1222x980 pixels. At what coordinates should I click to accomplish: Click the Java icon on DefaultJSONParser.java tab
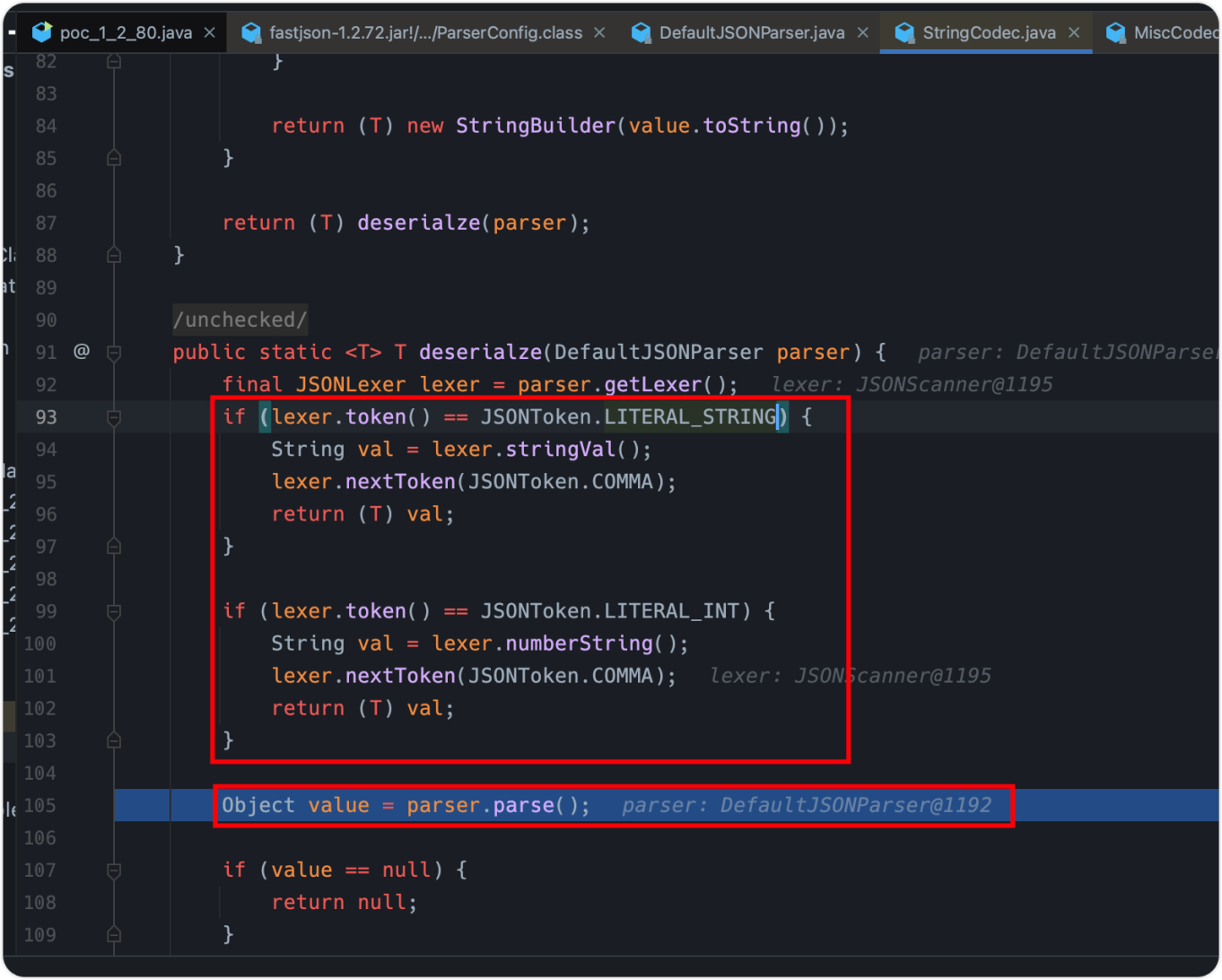[x=642, y=32]
